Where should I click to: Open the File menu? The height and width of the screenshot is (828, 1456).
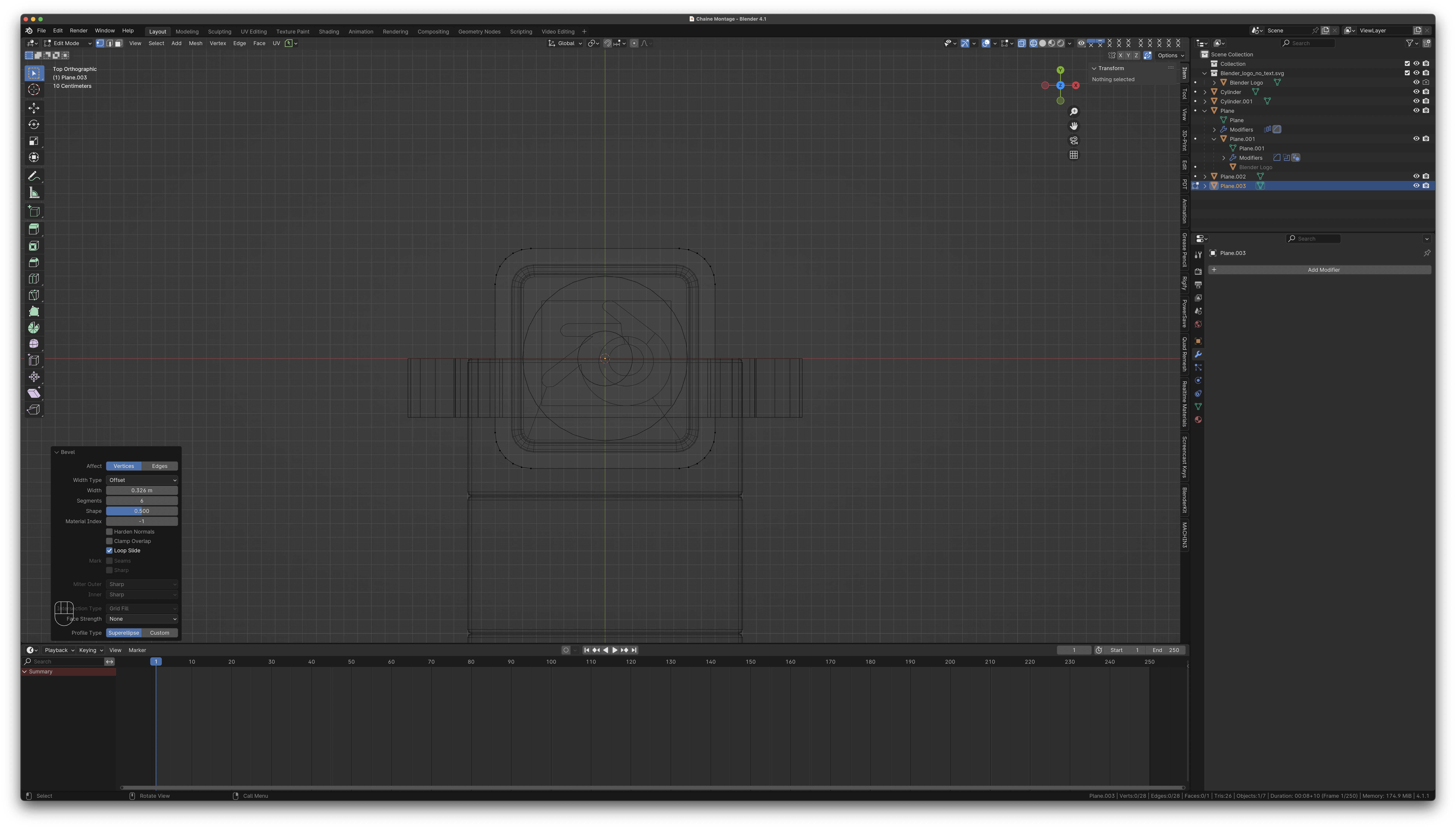[x=41, y=31]
